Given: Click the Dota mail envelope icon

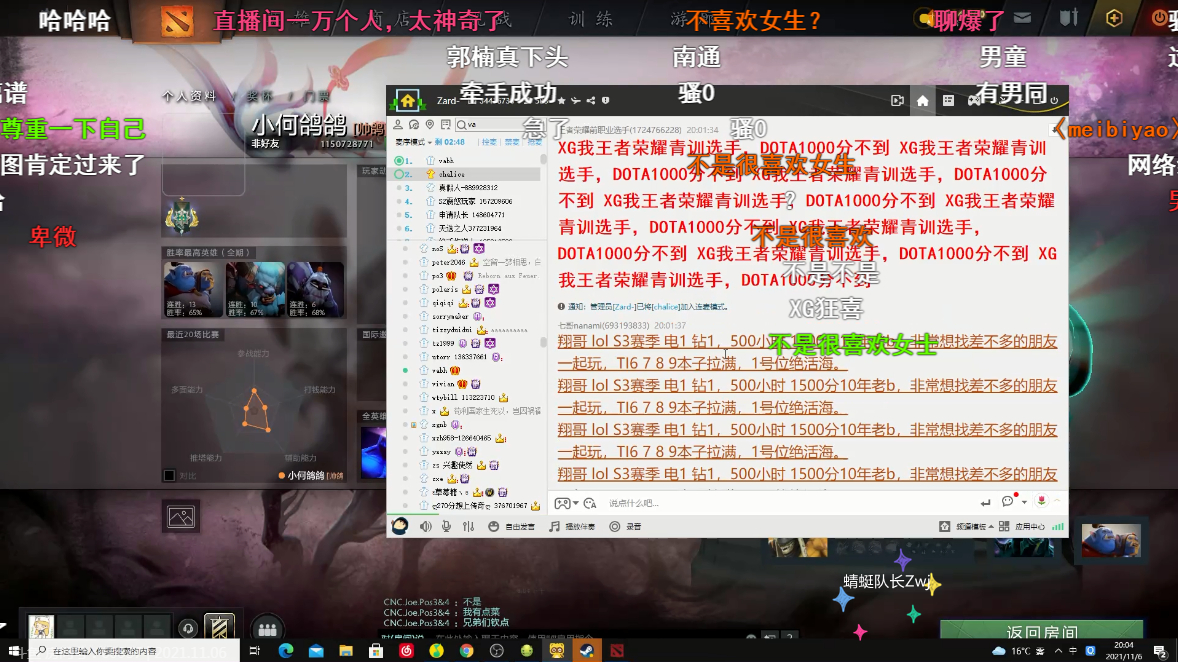Looking at the screenshot, I should point(1022,18).
